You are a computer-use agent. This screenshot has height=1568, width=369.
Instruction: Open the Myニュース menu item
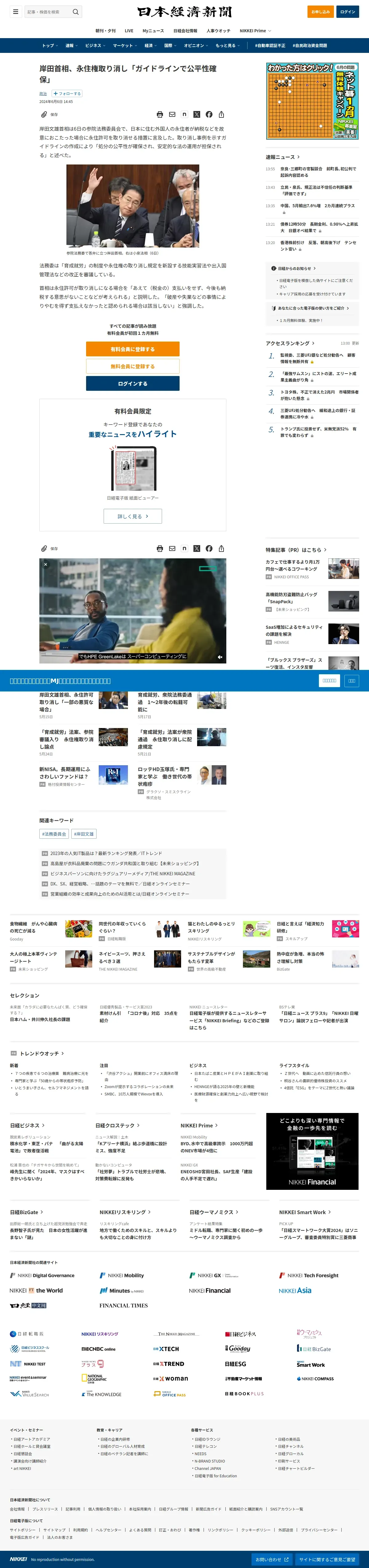click(153, 30)
